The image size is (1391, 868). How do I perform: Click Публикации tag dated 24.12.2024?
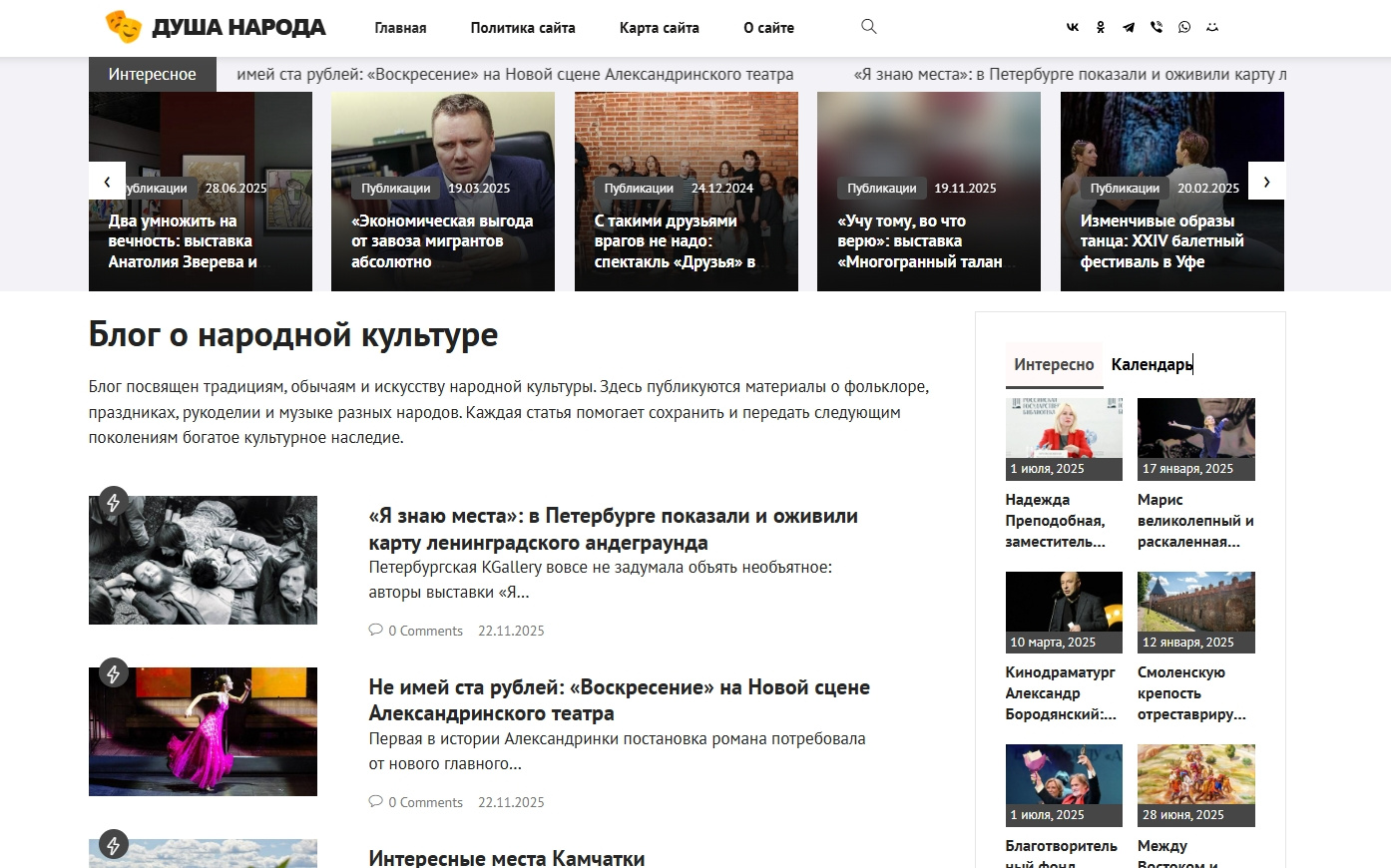point(639,188)
